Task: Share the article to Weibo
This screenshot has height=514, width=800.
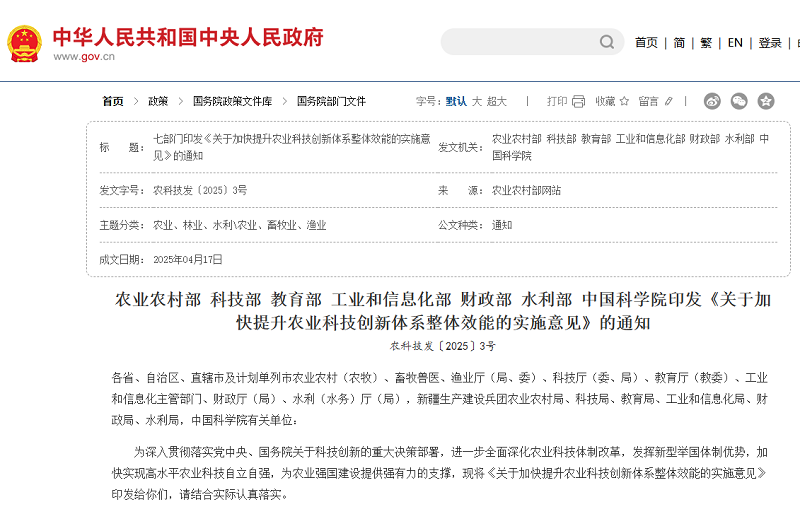Action: tap(712, 101)
